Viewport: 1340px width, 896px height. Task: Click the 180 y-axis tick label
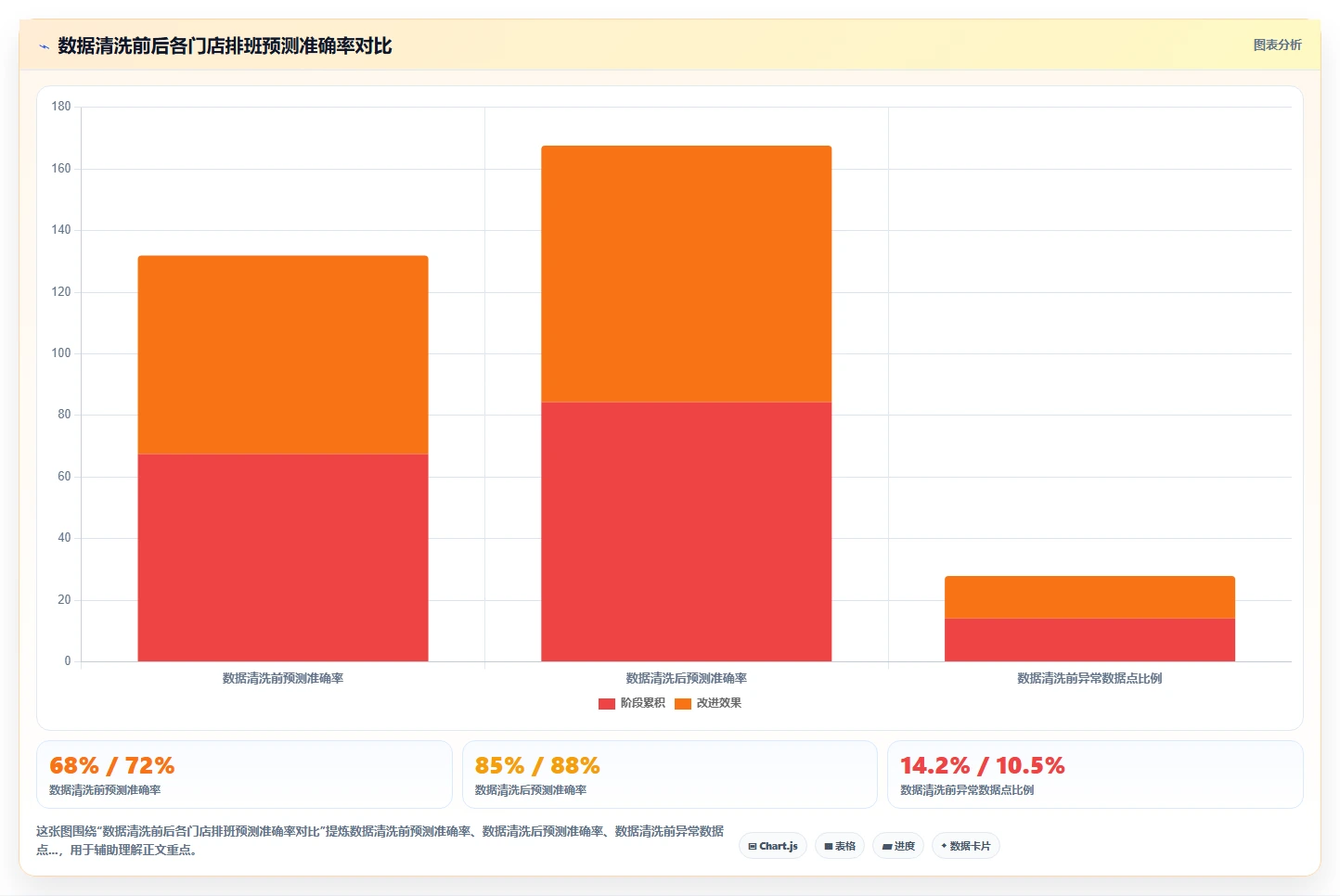61,107
